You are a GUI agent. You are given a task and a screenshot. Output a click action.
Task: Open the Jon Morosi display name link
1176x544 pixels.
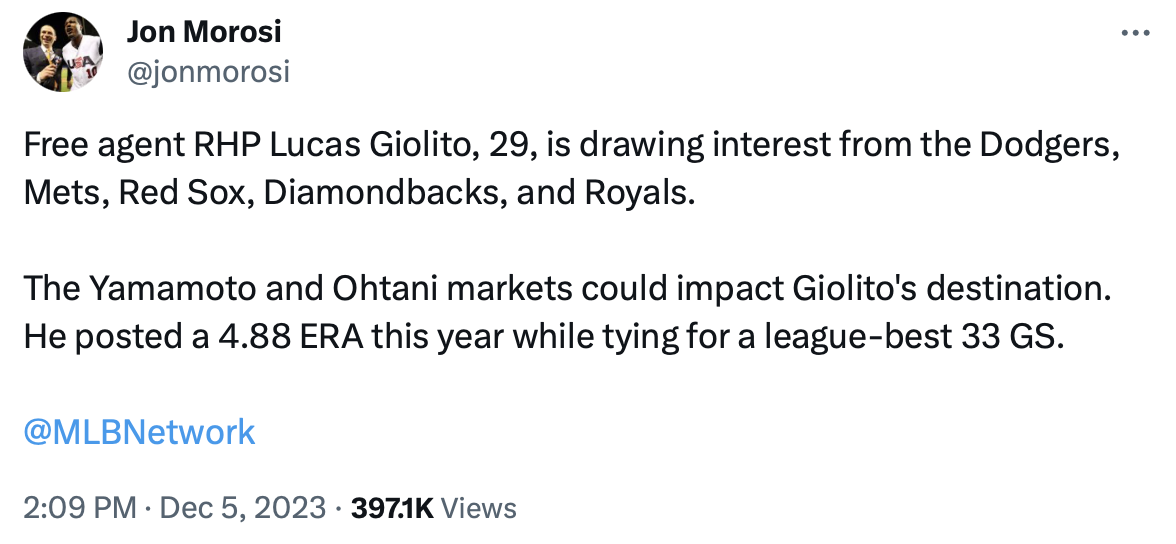(204, 33)
